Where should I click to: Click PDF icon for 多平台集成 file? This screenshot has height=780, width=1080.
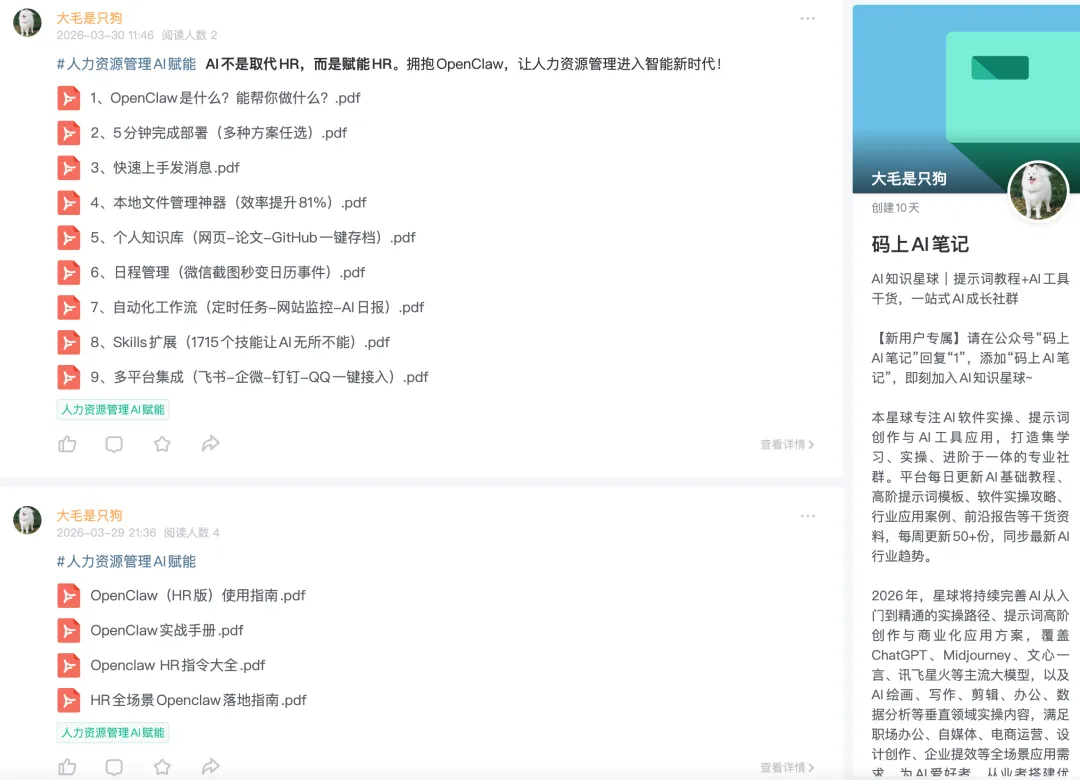pos(69,378)
